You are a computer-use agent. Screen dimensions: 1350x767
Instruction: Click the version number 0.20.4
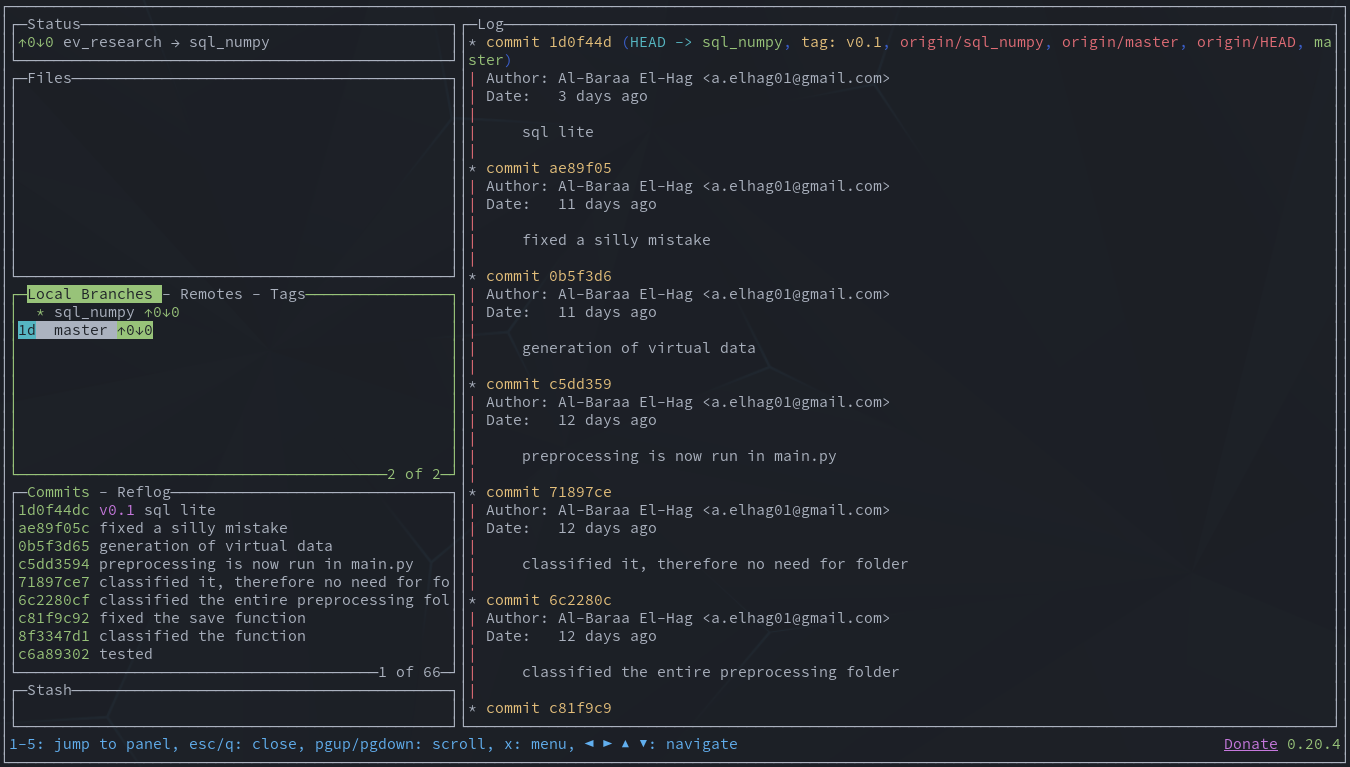1314,744
